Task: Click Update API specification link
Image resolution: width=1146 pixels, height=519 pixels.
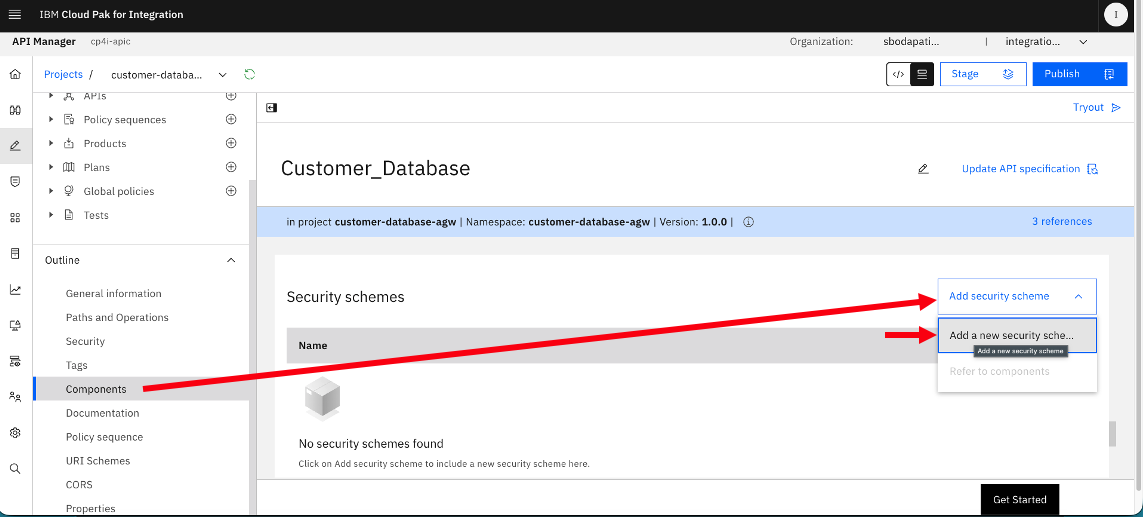Action: click(1030, 169)
